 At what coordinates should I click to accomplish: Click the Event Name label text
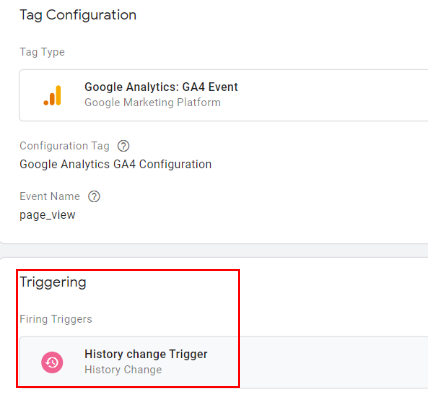click(x=50, y=196)
